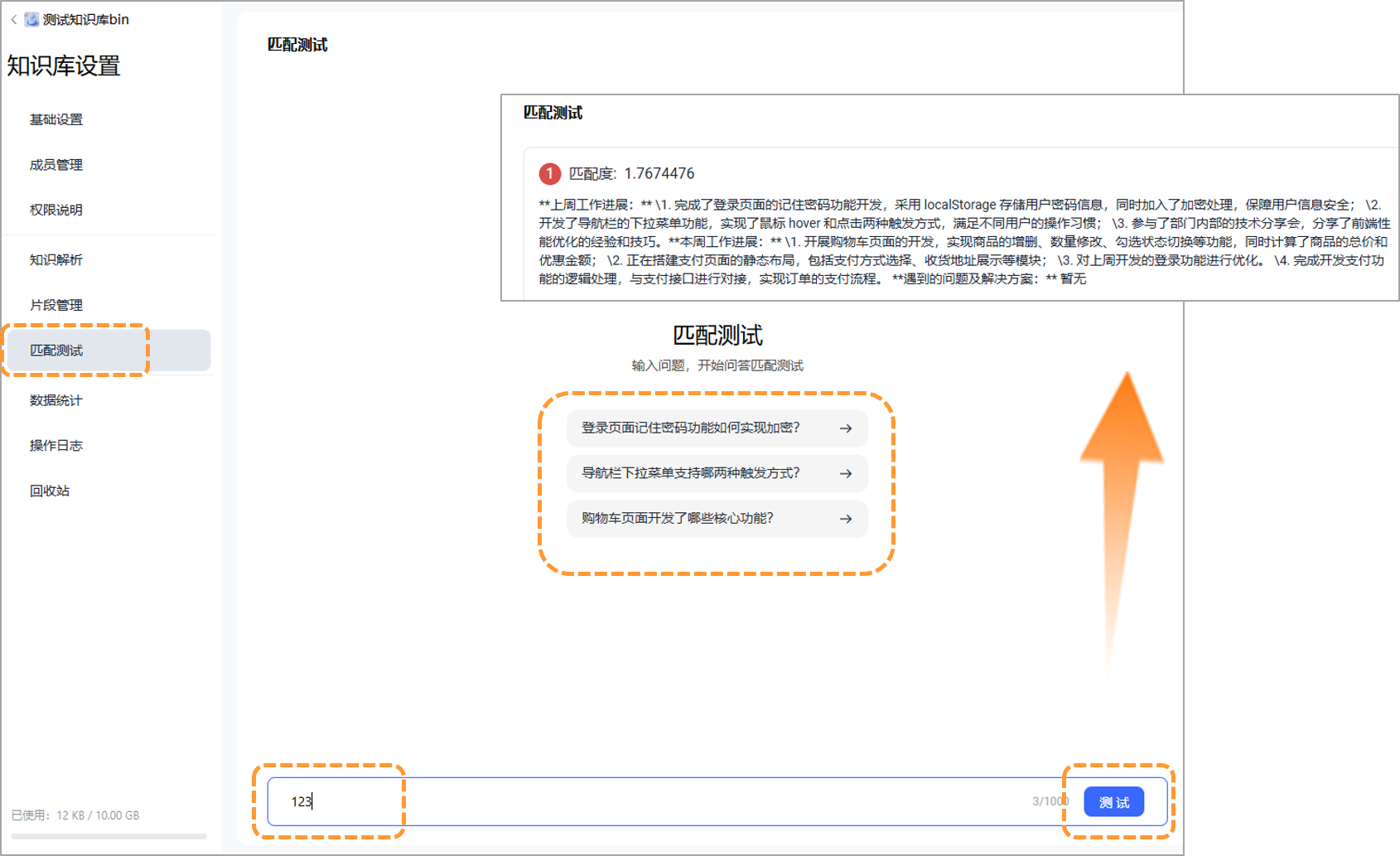Open 基础设置 in the sidebar
Viewport: 1400px width, 856px height.
click(56, 120)
